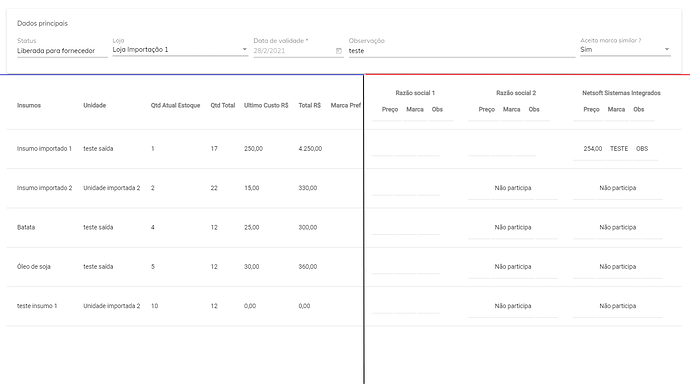Click the Data de validade date field
Screen dimensions: 690x384
[298, 51]
